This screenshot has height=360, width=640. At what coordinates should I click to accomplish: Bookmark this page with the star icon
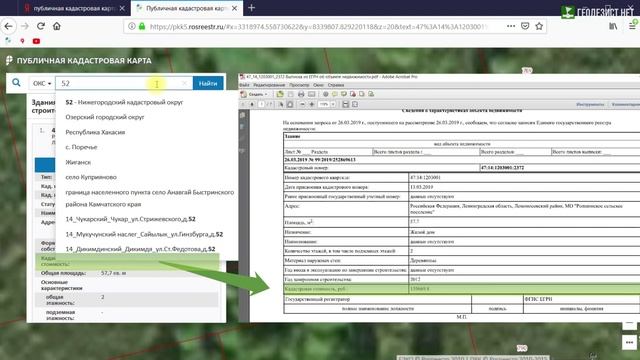[539, 26]
